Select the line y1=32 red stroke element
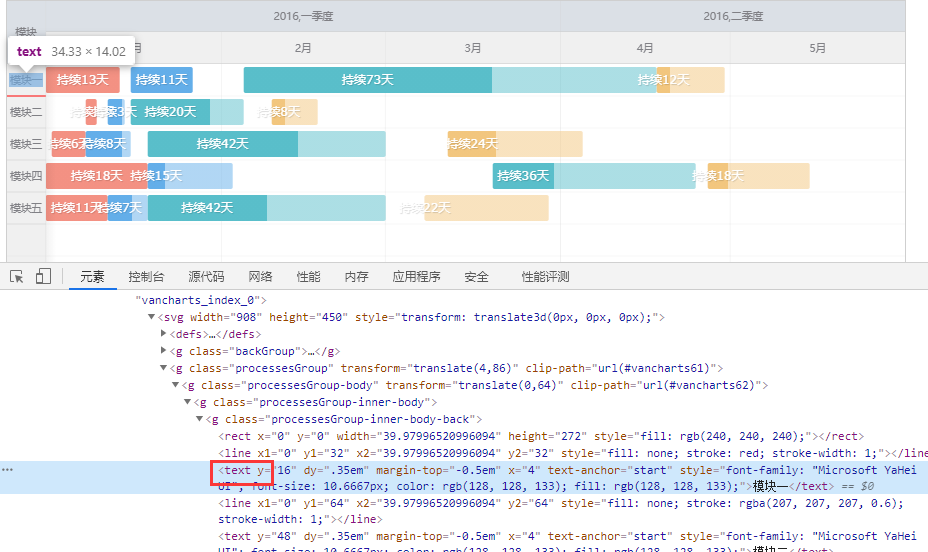 573,453
